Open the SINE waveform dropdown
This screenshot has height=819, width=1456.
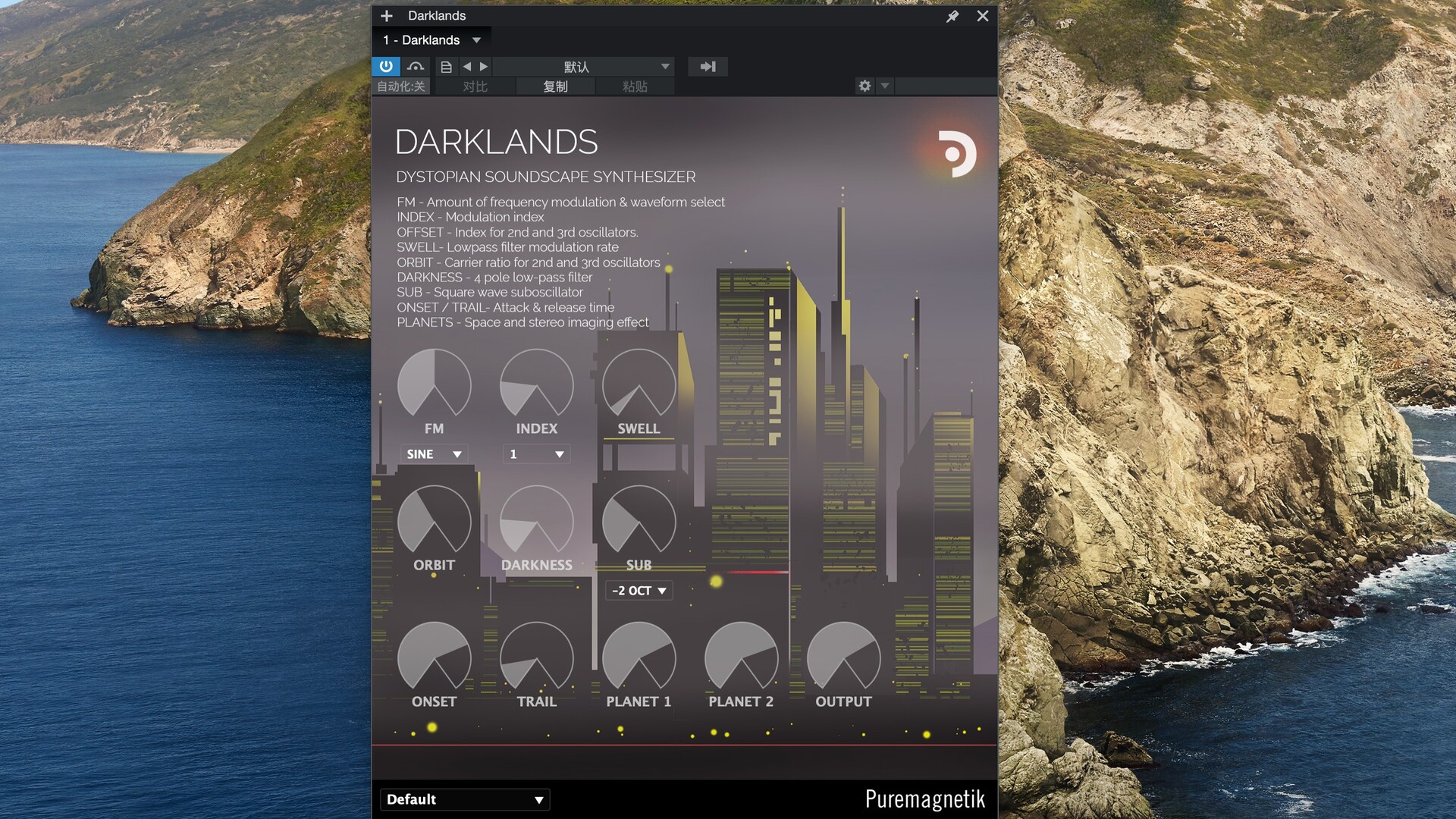(x=434, y=454)
